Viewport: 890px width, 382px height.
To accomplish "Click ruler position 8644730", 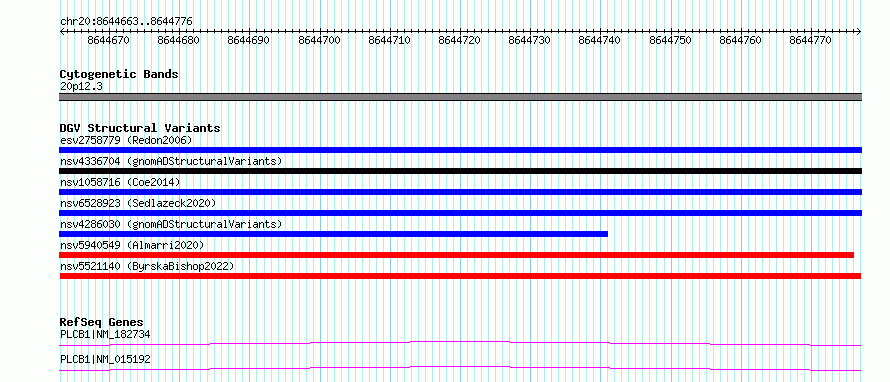I will click(530, 40).
